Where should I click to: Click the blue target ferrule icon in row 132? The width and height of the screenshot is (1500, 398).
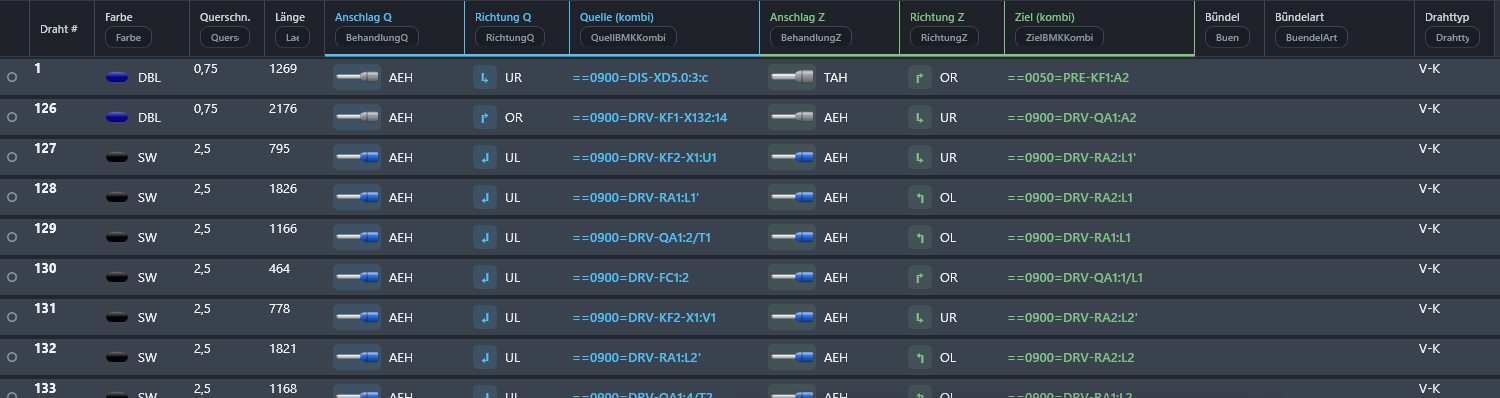792,357
